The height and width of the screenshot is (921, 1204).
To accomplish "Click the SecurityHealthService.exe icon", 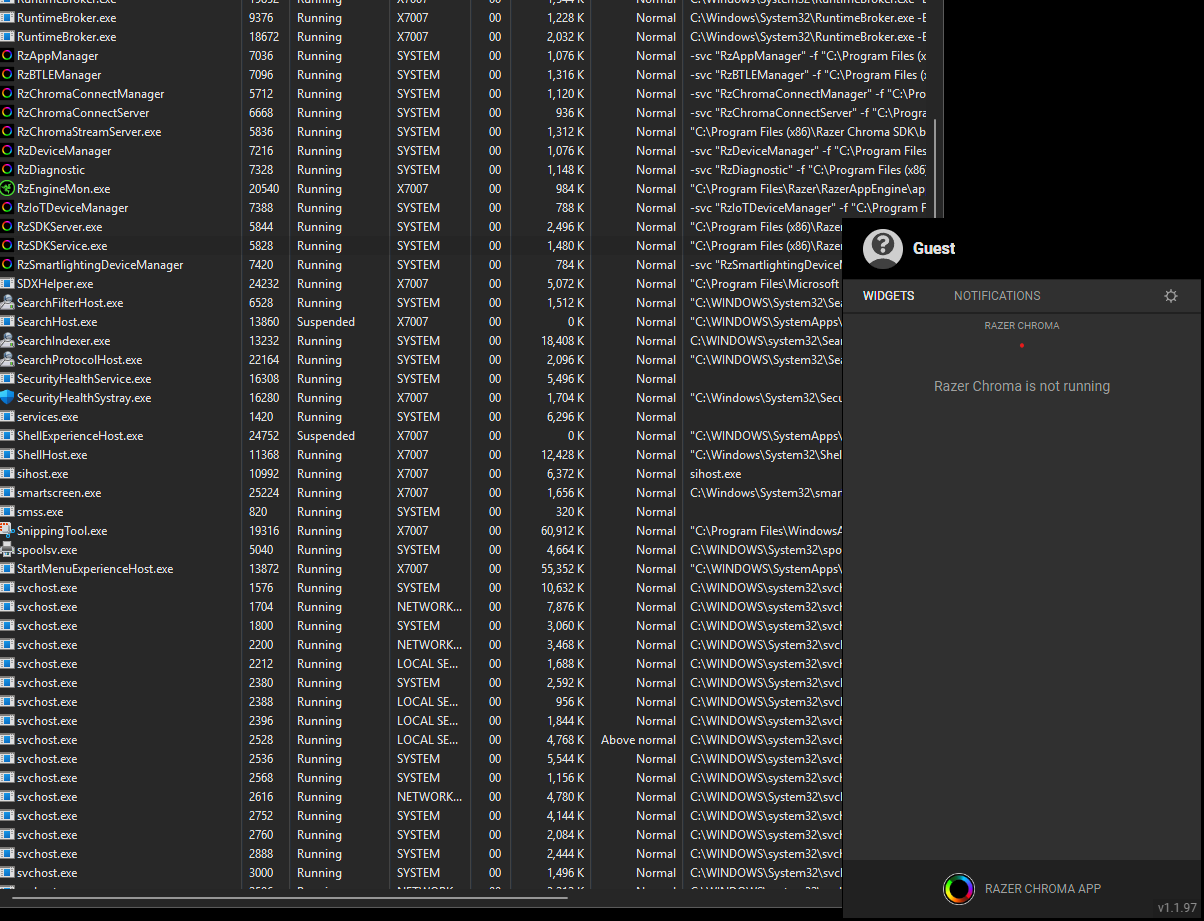I will tap(8, 379).
